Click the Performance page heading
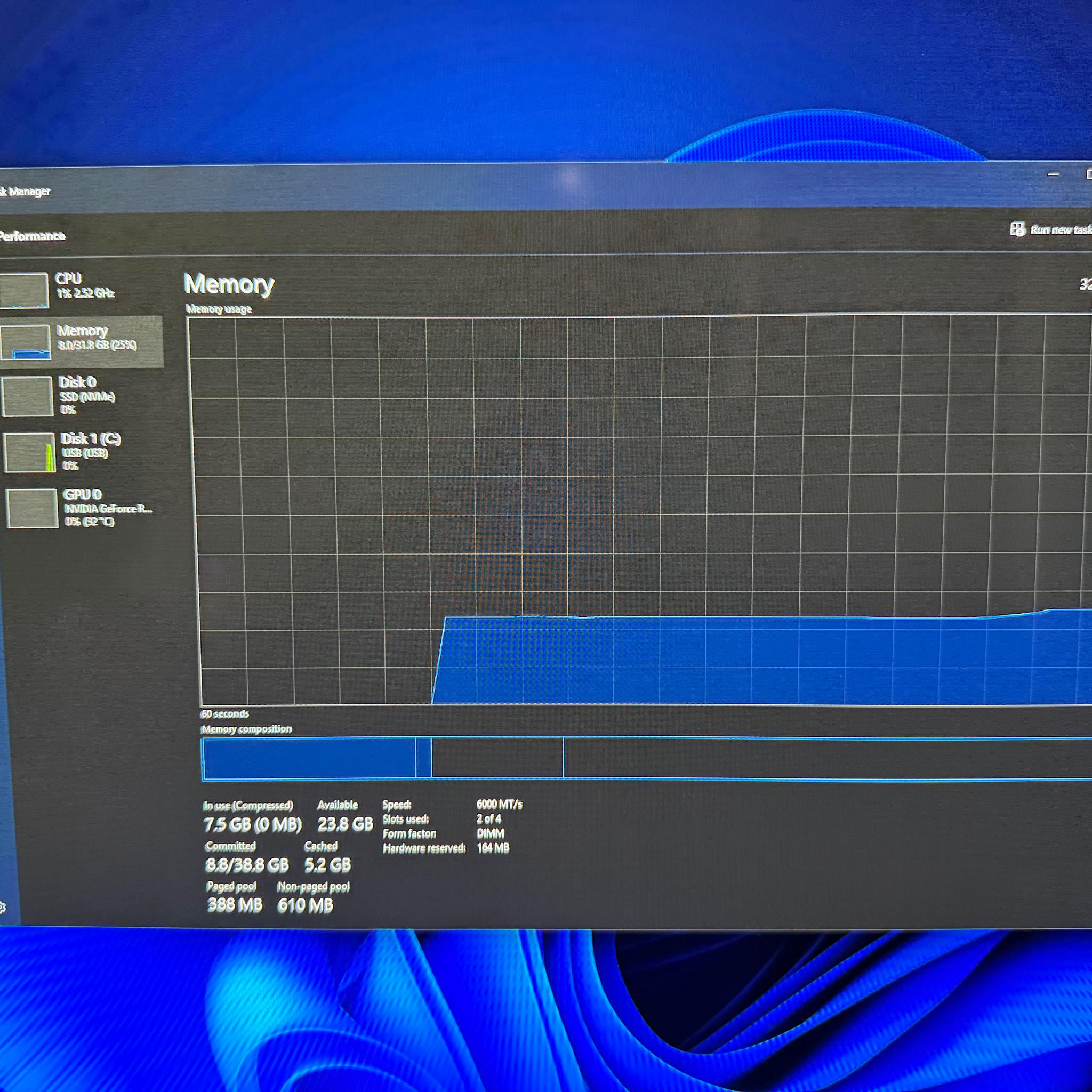The width and height of the screenshot is (1092, 1092). 32,236
